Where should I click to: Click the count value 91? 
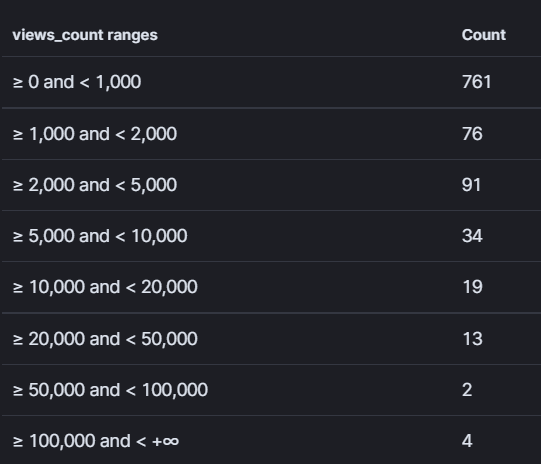(x=471, y=185)
